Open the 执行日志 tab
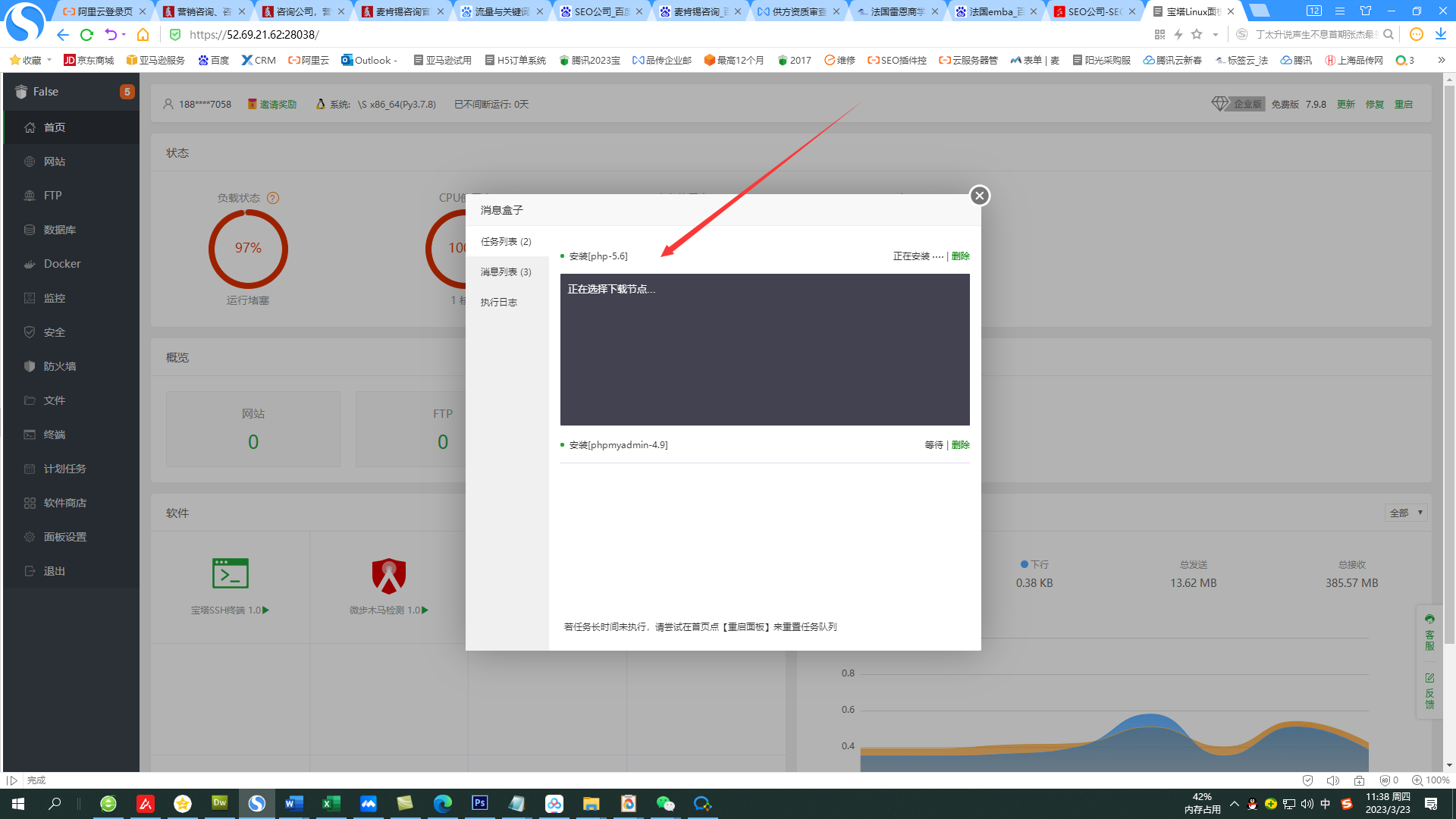The height and width of the screenshot is (819, 1456). (x=498, y=302)
